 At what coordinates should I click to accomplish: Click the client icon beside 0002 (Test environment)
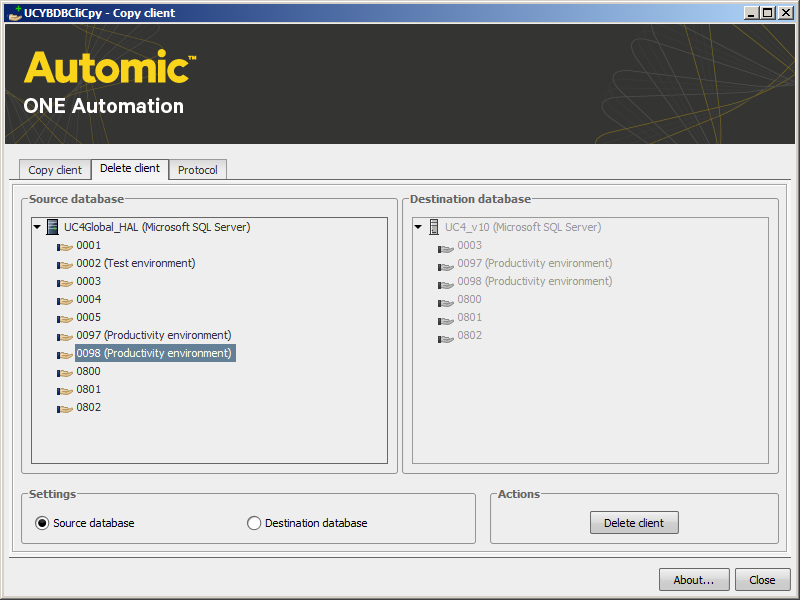tap(65, 265)
